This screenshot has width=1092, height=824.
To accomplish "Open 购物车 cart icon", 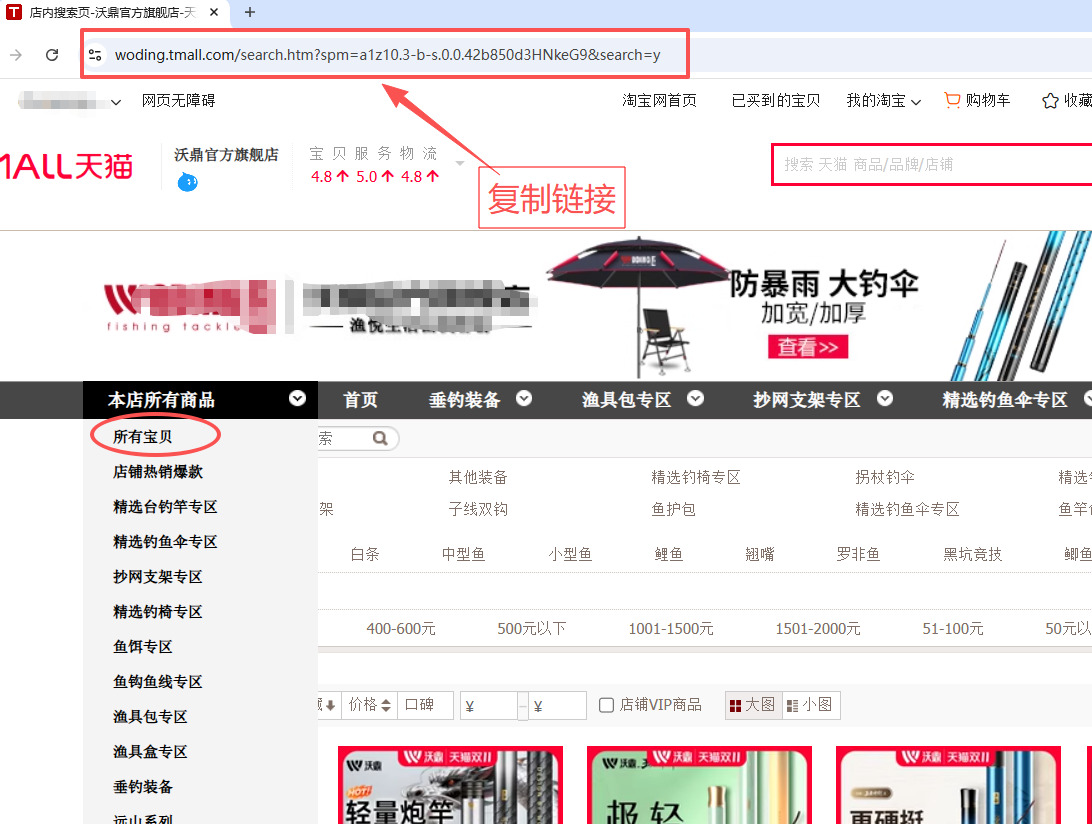I will 952,100.
